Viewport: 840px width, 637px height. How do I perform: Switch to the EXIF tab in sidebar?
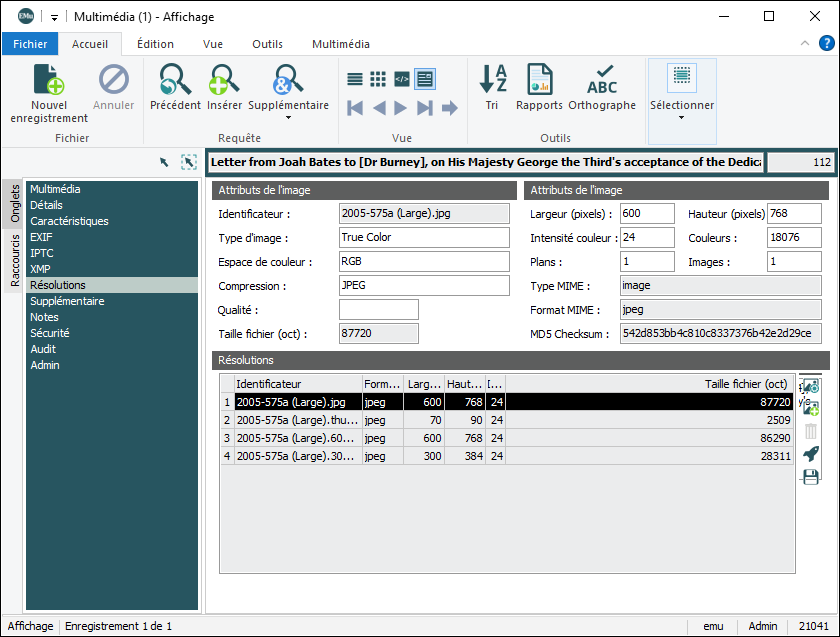42,237
